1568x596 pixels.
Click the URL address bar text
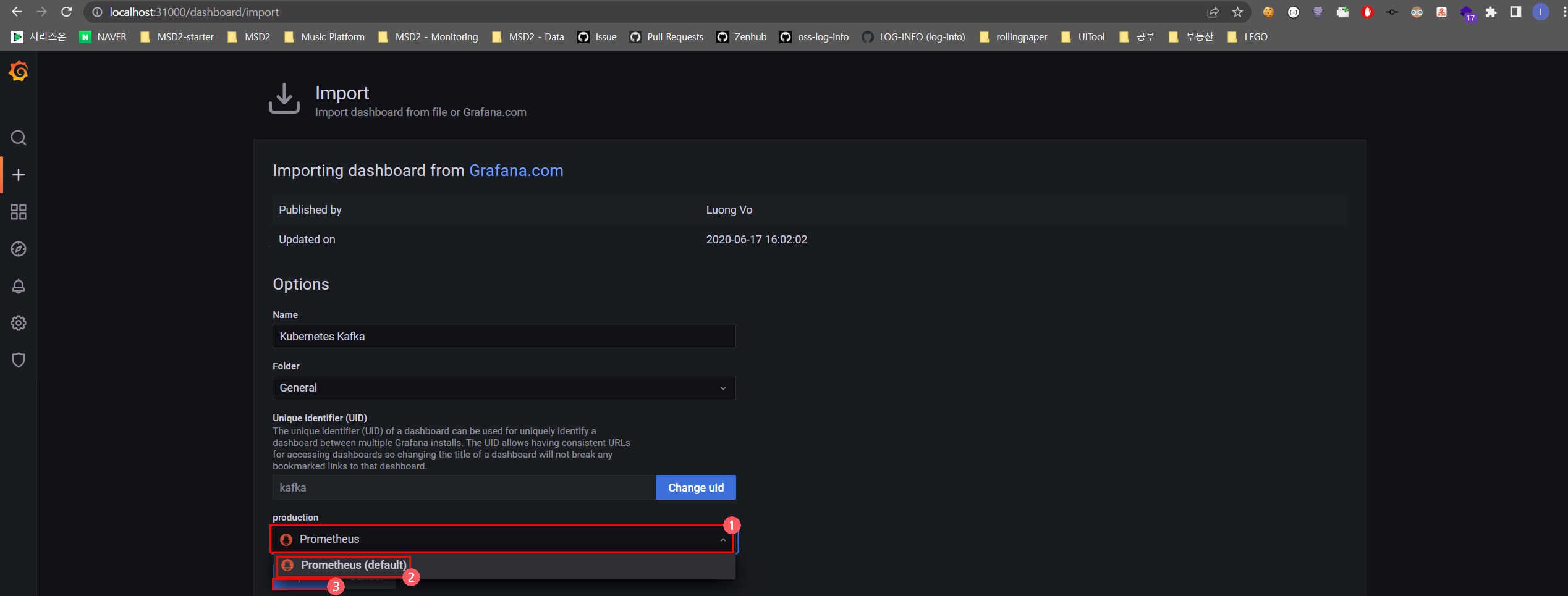(x=194, y=12)
